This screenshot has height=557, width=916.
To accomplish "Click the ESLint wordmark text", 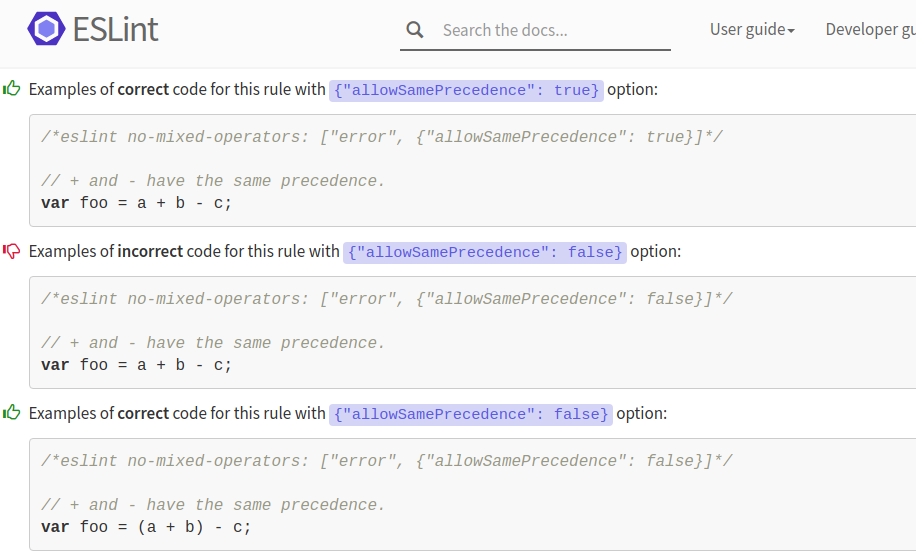I will point(115,29).
